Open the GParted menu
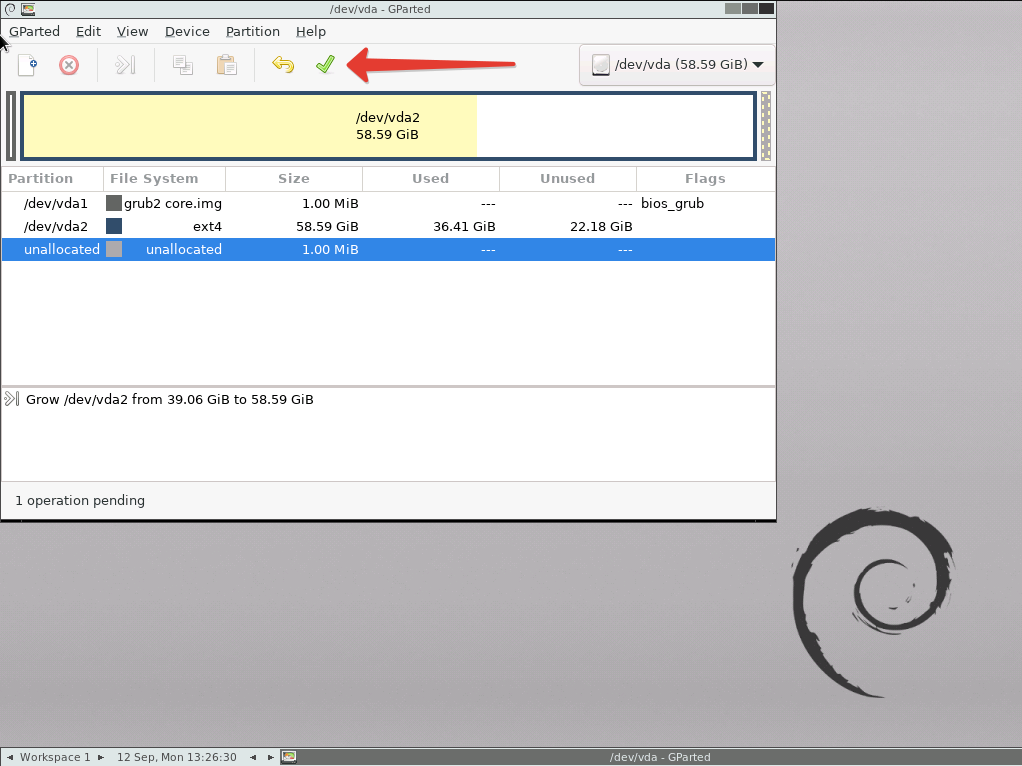 coord(34,31)
